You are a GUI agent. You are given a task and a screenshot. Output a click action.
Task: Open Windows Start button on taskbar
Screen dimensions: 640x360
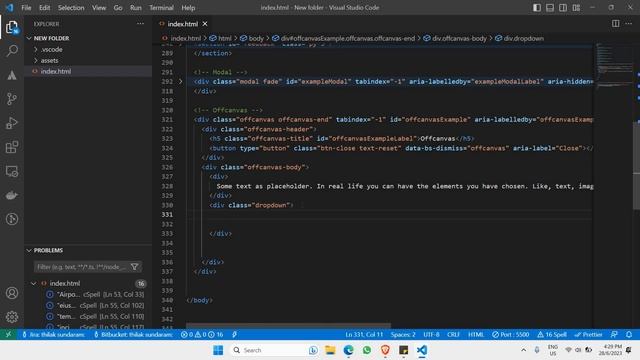(218, 350)
